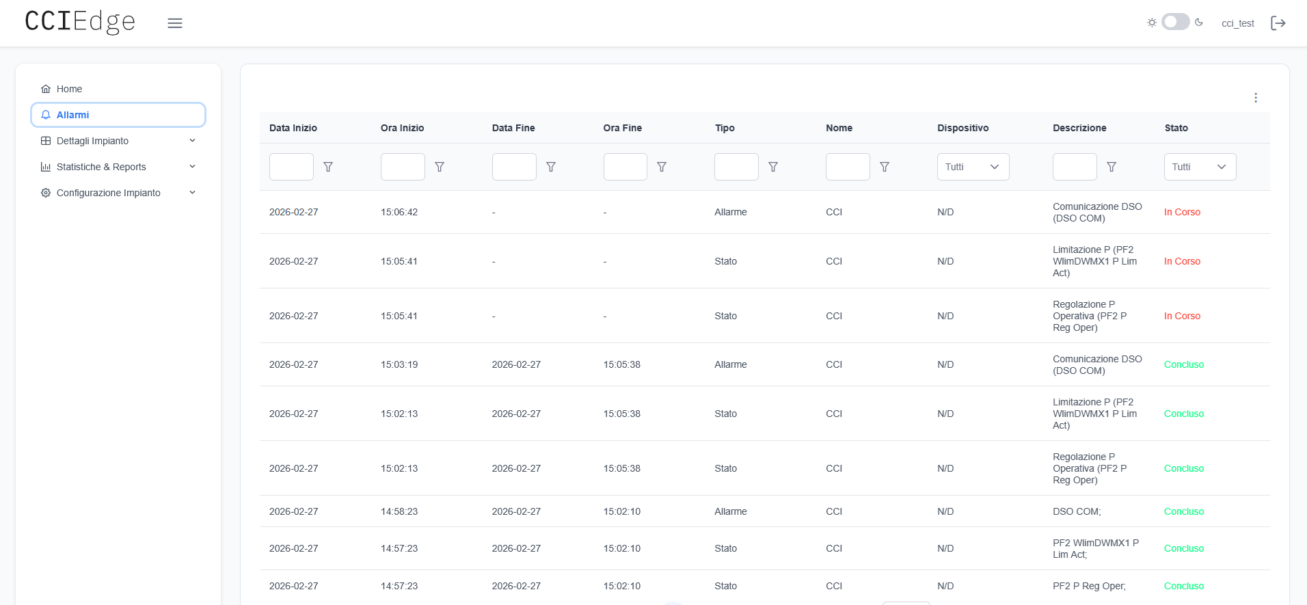This screenshot has width=1307, height=605.
Task: Click the Data Inizio filter icon
Action: click(328, 167)
